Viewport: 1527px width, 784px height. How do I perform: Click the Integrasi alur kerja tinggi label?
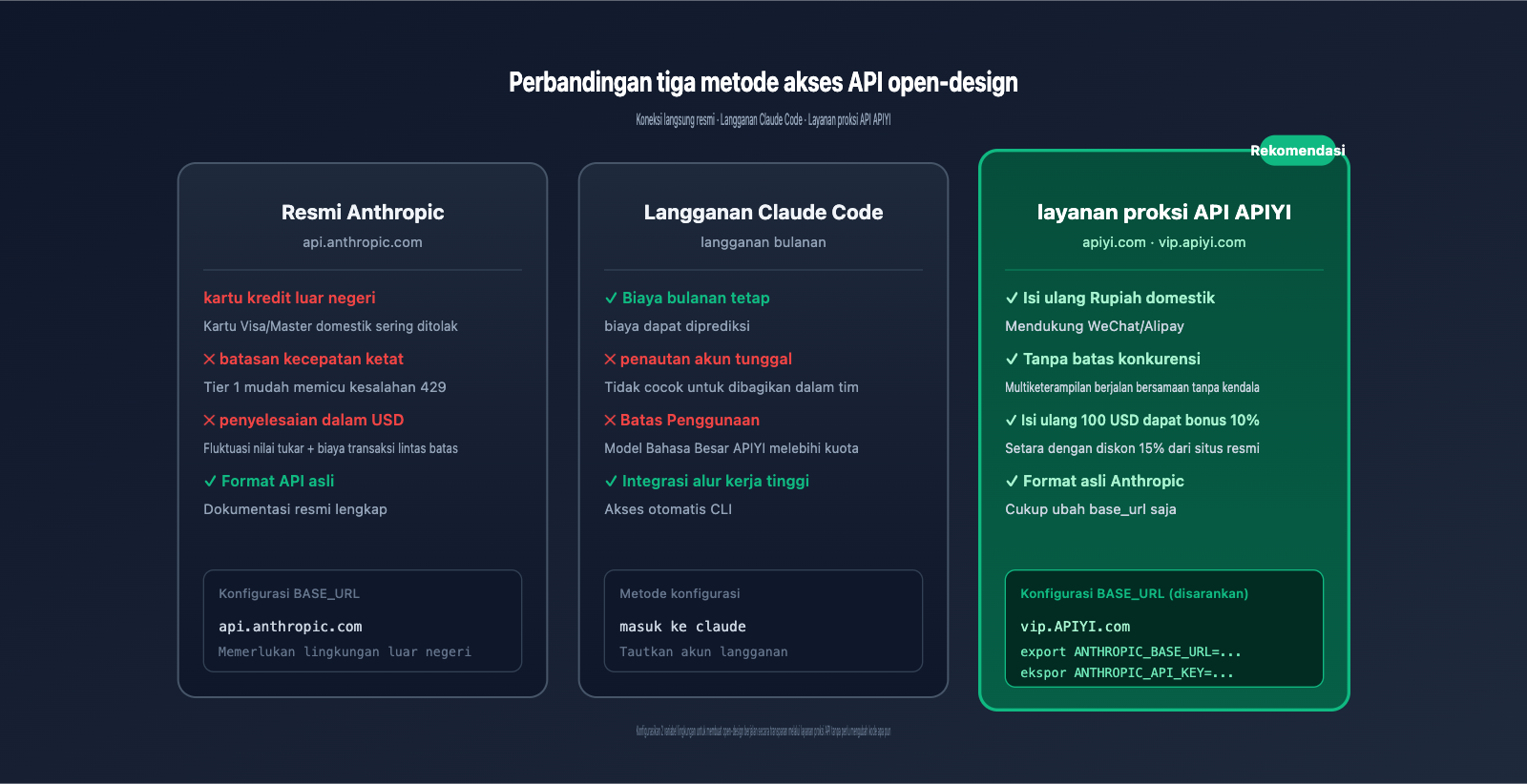pyautogui.click(x=716, y=482)
